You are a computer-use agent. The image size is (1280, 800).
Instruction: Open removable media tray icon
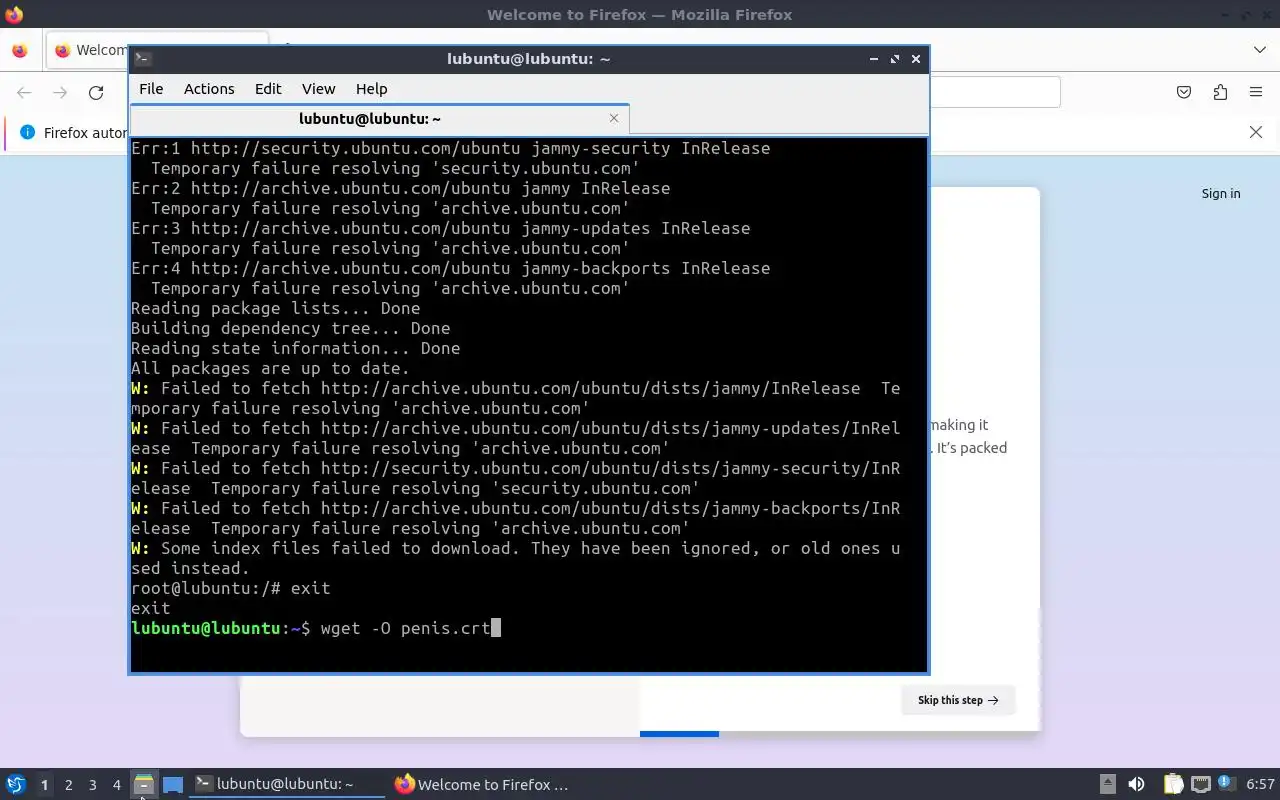pos(1107,784)
